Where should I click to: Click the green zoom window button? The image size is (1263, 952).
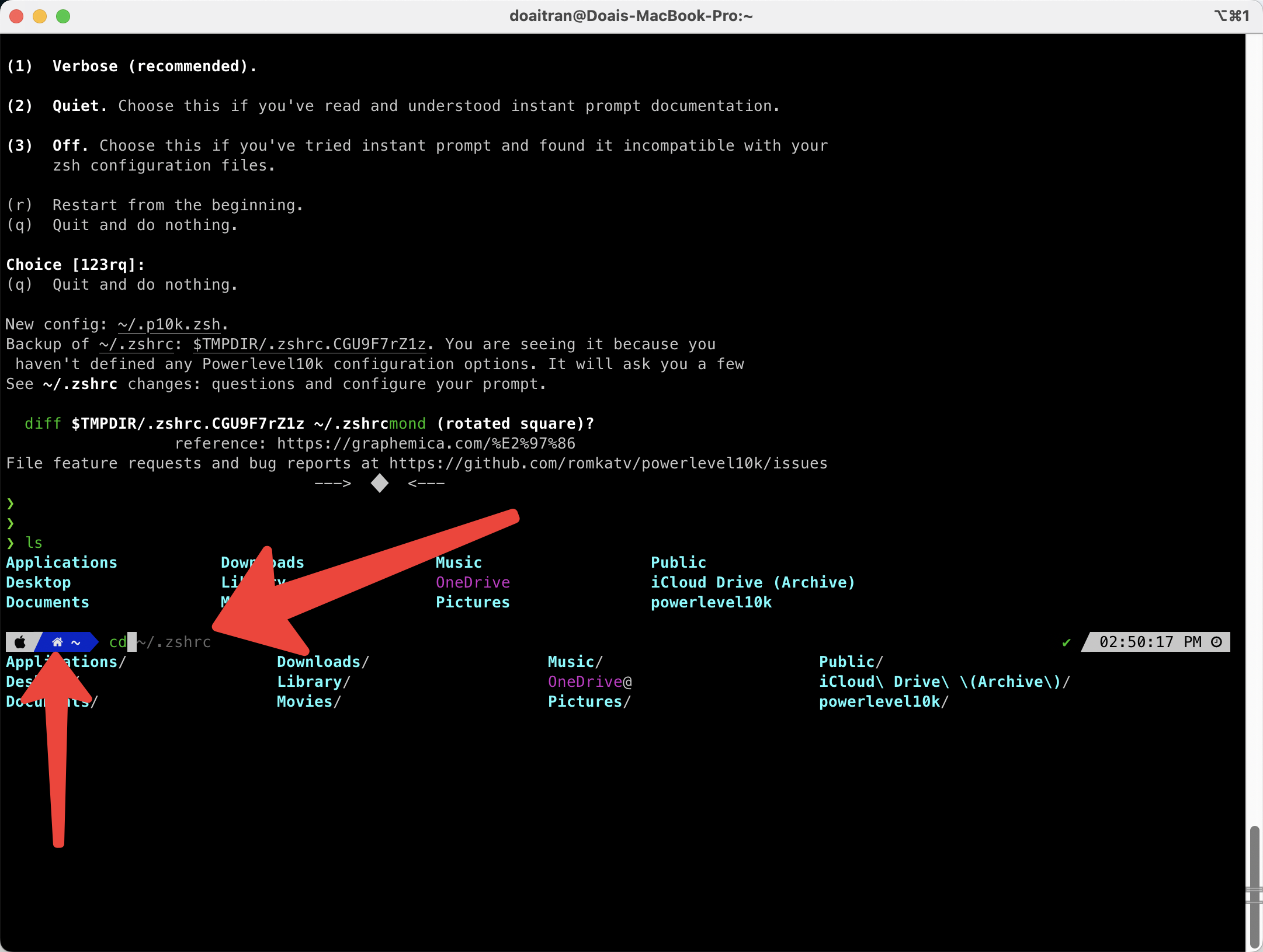click(x=63, y=16)
